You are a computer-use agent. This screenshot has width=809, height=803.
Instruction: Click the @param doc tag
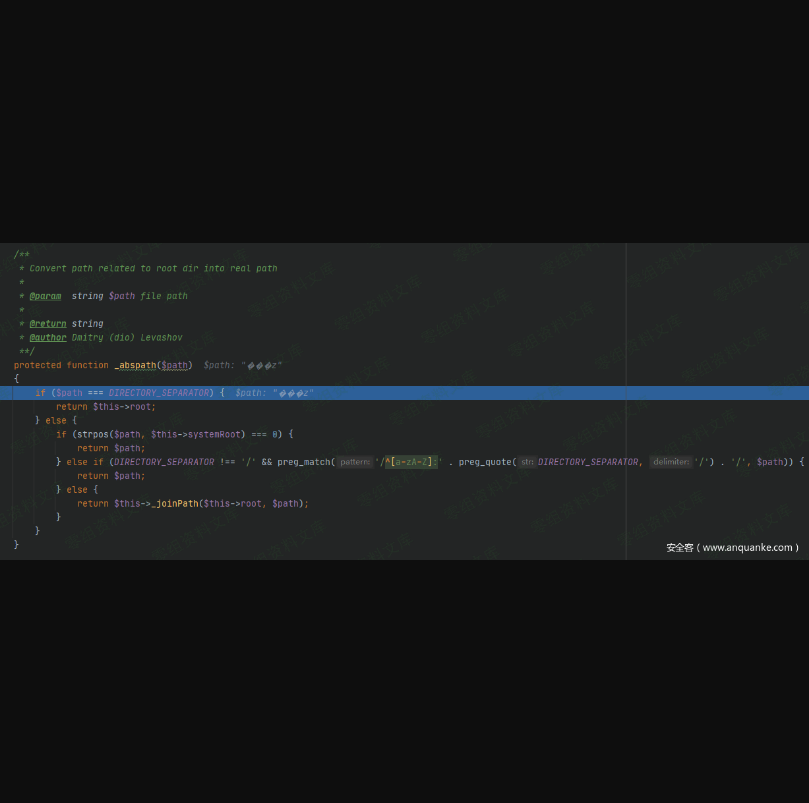[x=45, y=296]
